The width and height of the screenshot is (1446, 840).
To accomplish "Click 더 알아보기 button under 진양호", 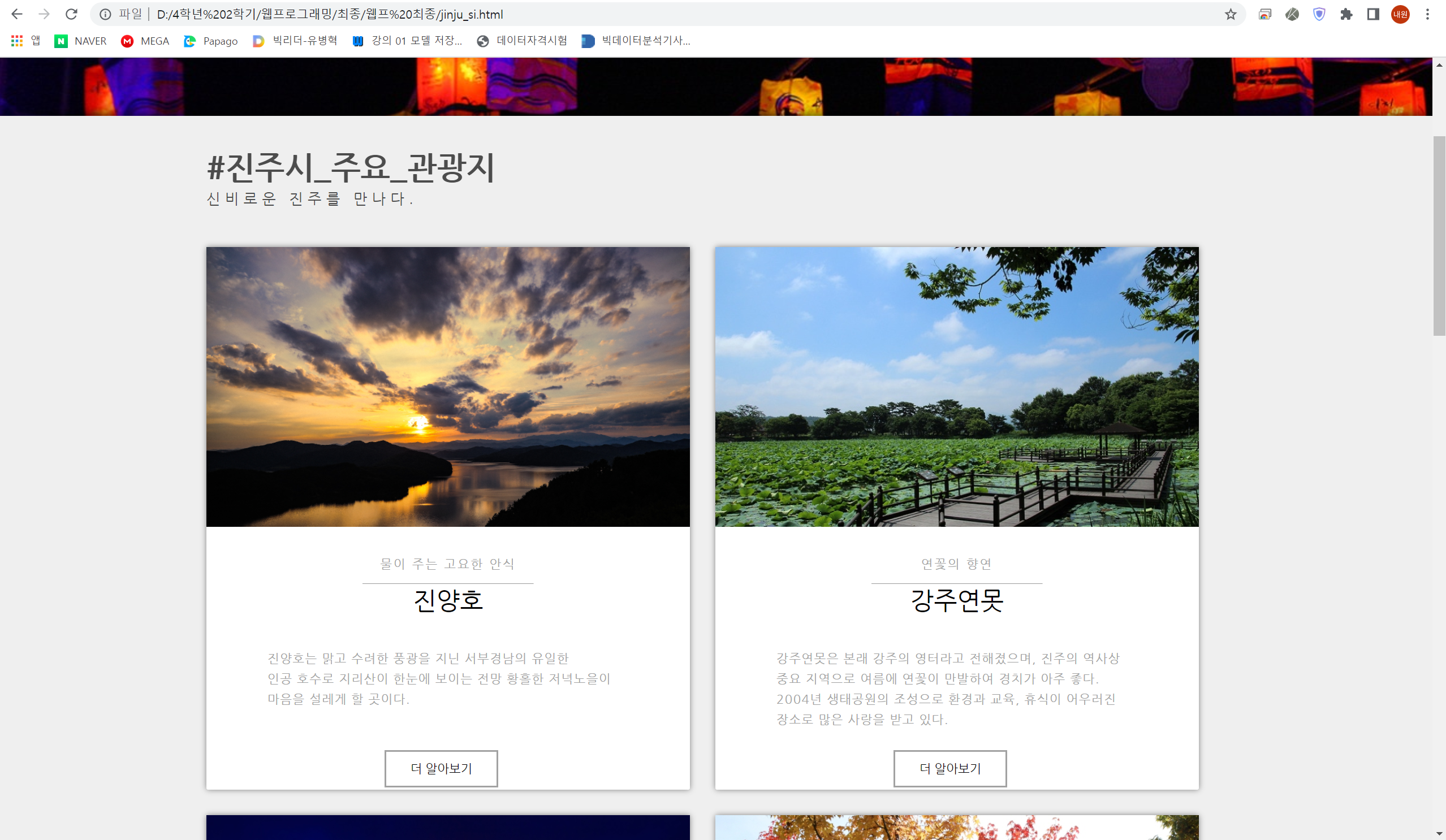I will tap(441, 768).
